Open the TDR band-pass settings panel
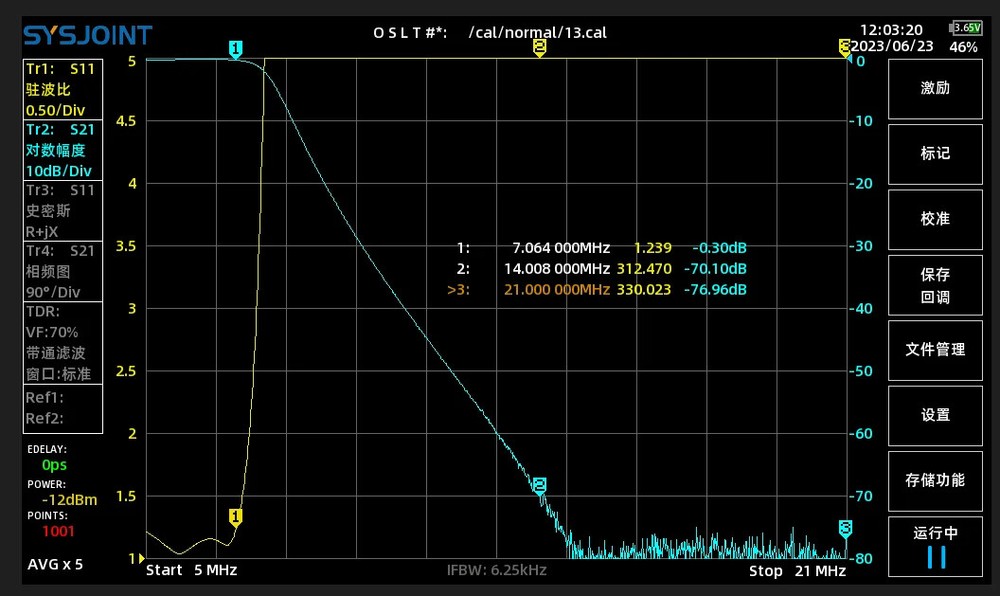The height and width of the screenshot is (596, 1000). click(x=62, y=342)
